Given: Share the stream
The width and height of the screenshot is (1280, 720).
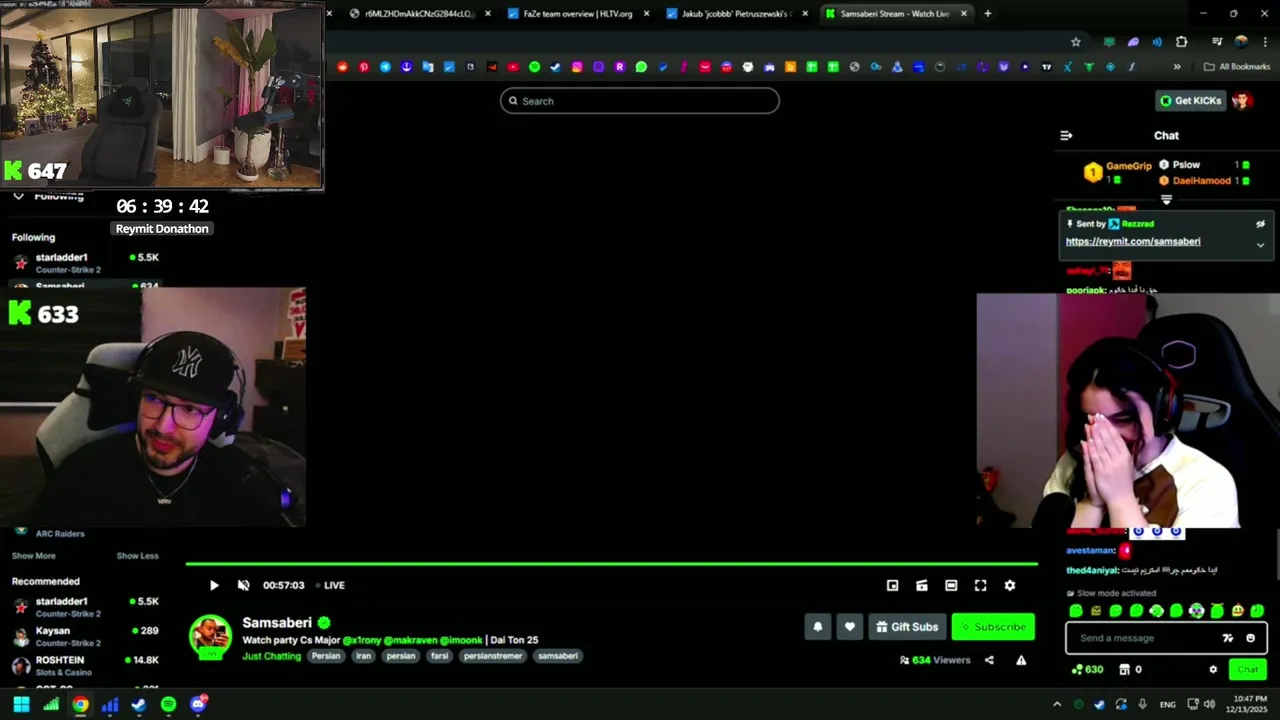Looking at the screenshot, I should pos(989,660).
